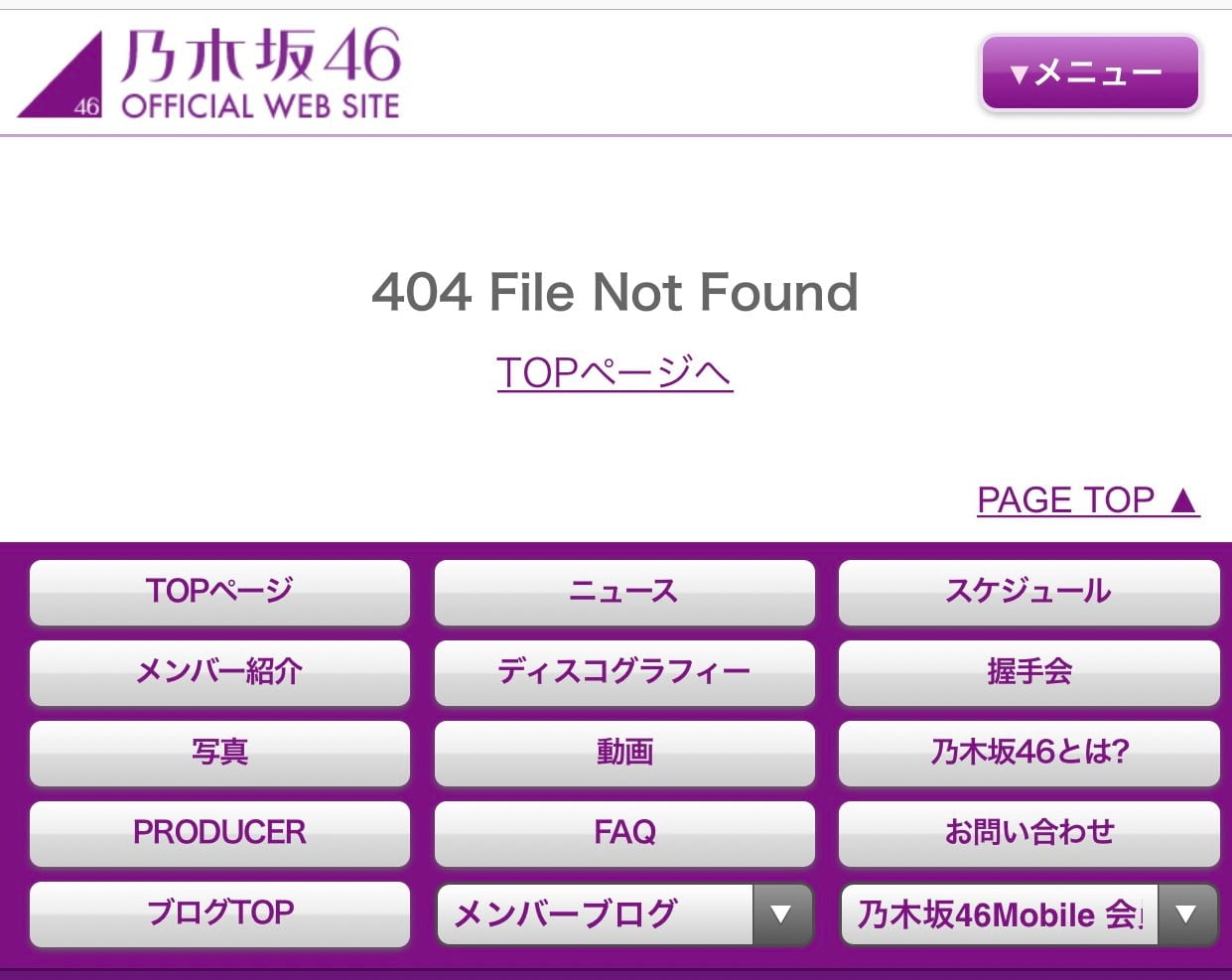The width and height of the screenshot is (1232, 980).
Task: Follow the TOPページへ link
Action: point(615,372)
